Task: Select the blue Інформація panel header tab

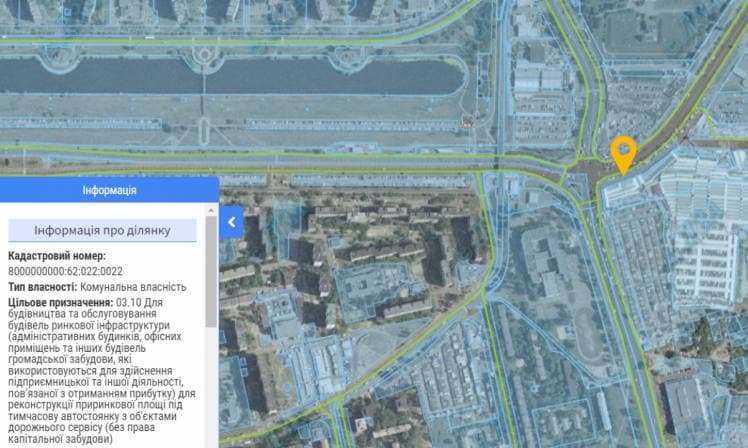Action: (109, 190)
